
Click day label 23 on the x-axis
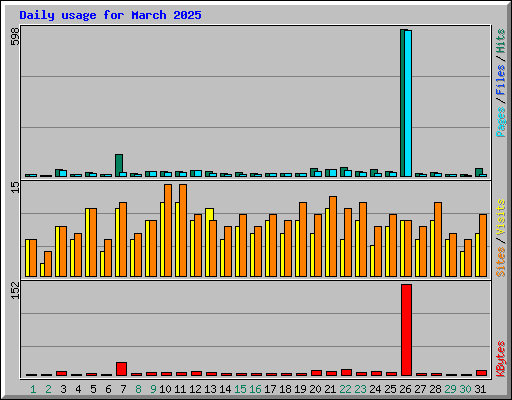pyautogui.click(x=360, y=389)
